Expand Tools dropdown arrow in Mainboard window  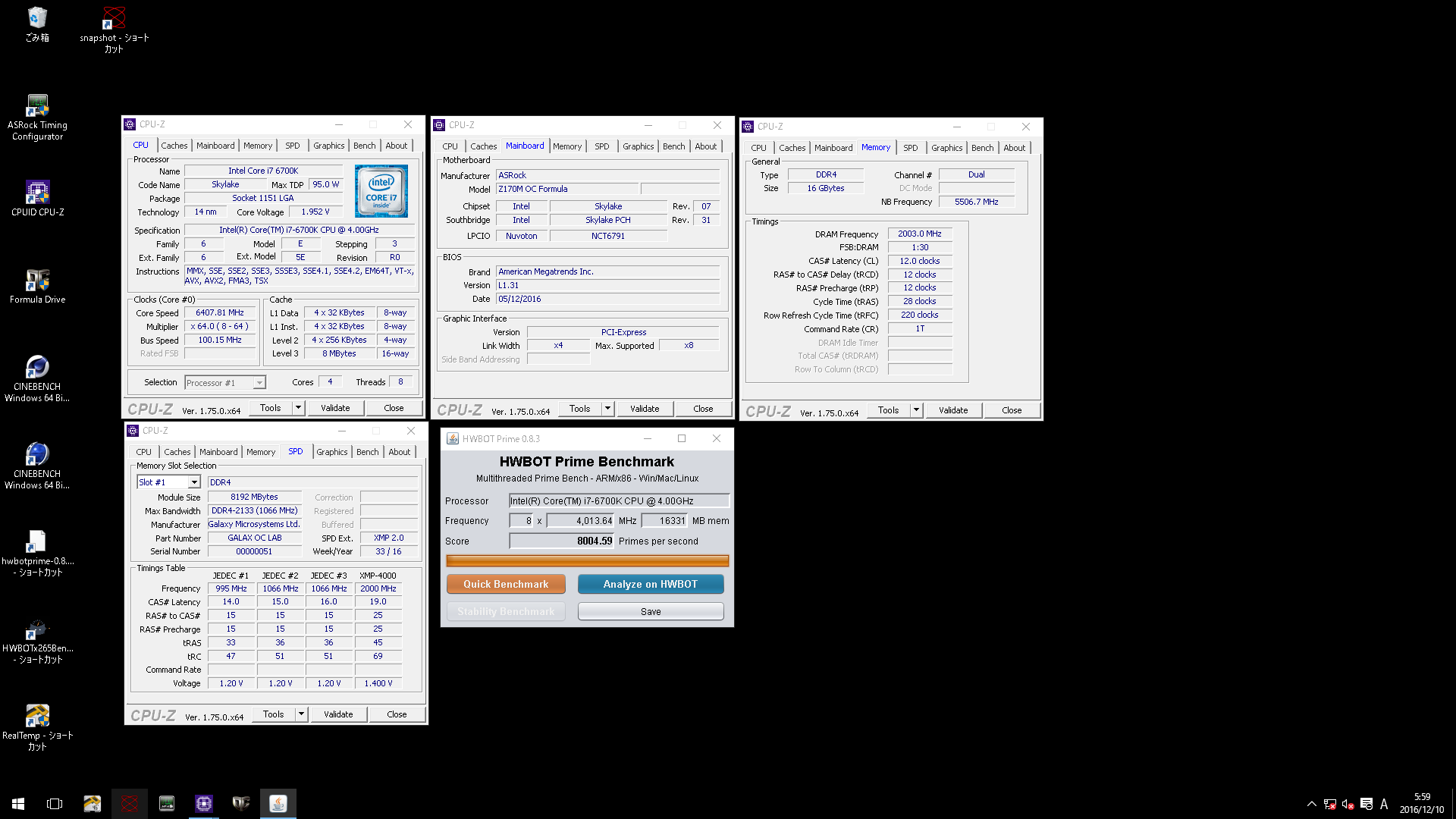click(x=607, y=409)
